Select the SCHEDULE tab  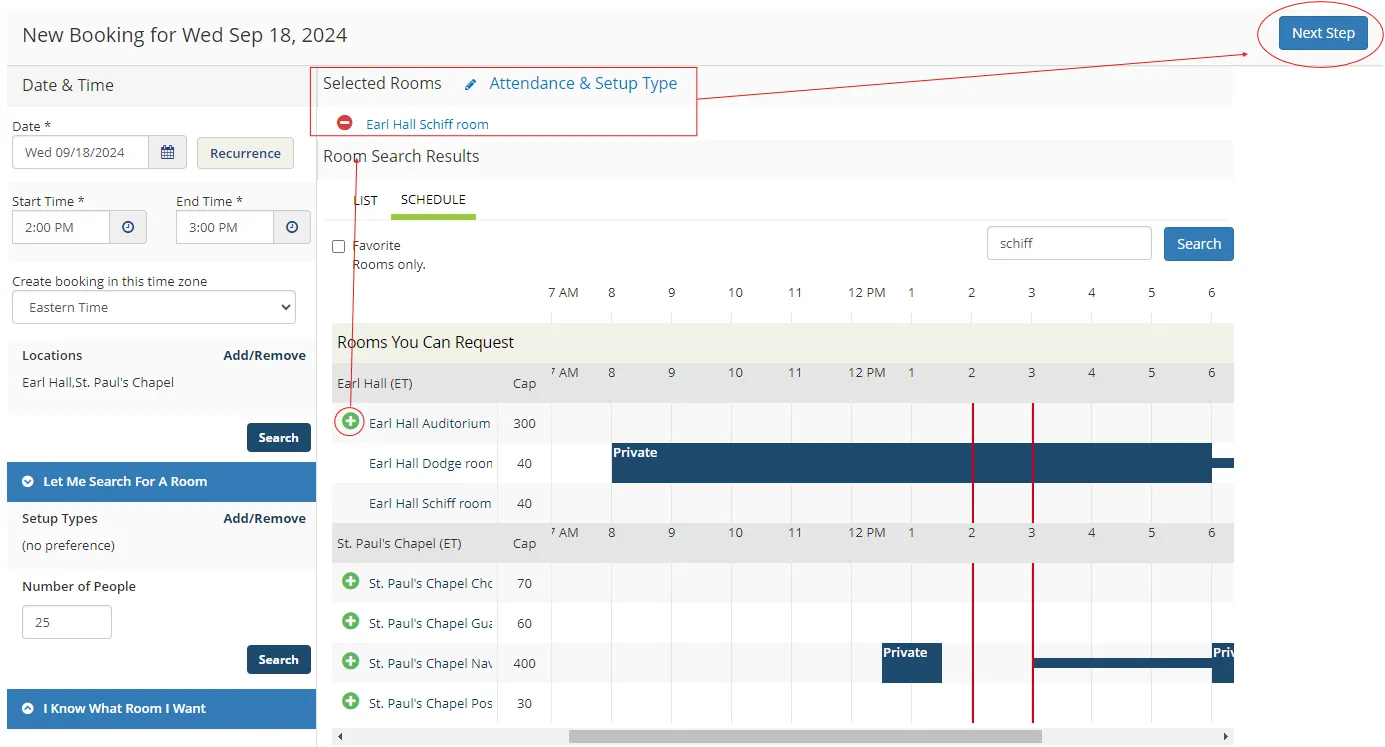click(x=433, y=200)
